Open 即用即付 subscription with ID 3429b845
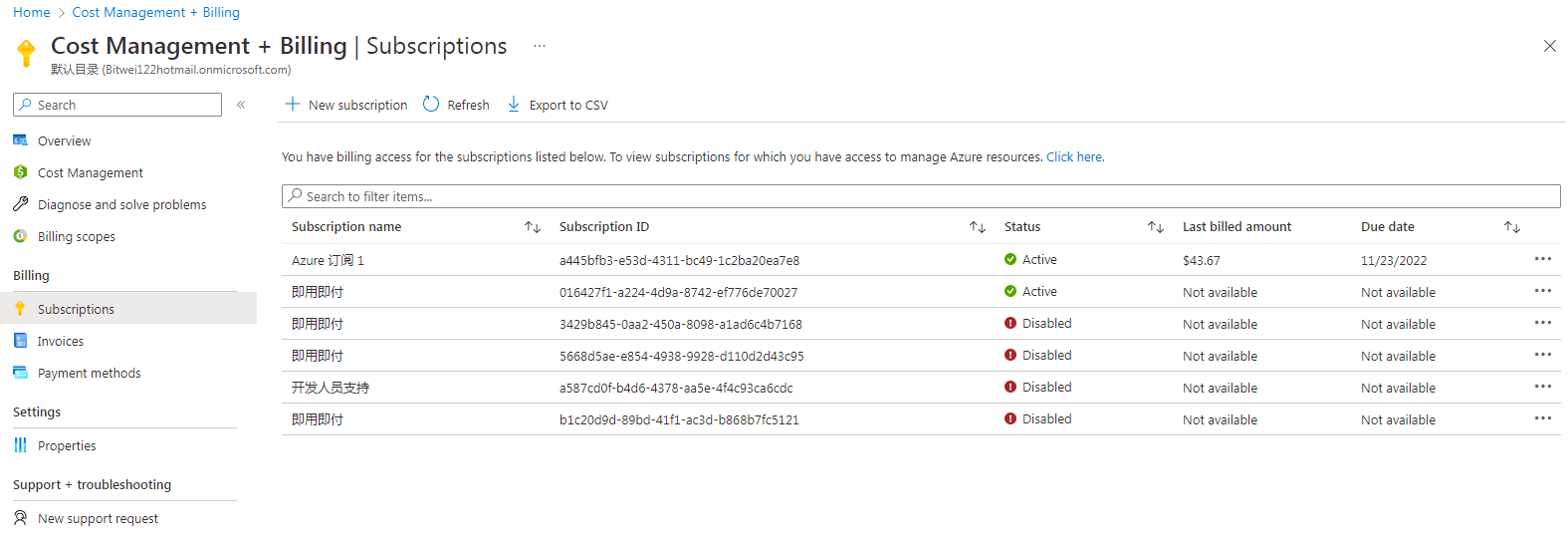The height and width of the screenshot is (544, 1568). click(318, 324)
